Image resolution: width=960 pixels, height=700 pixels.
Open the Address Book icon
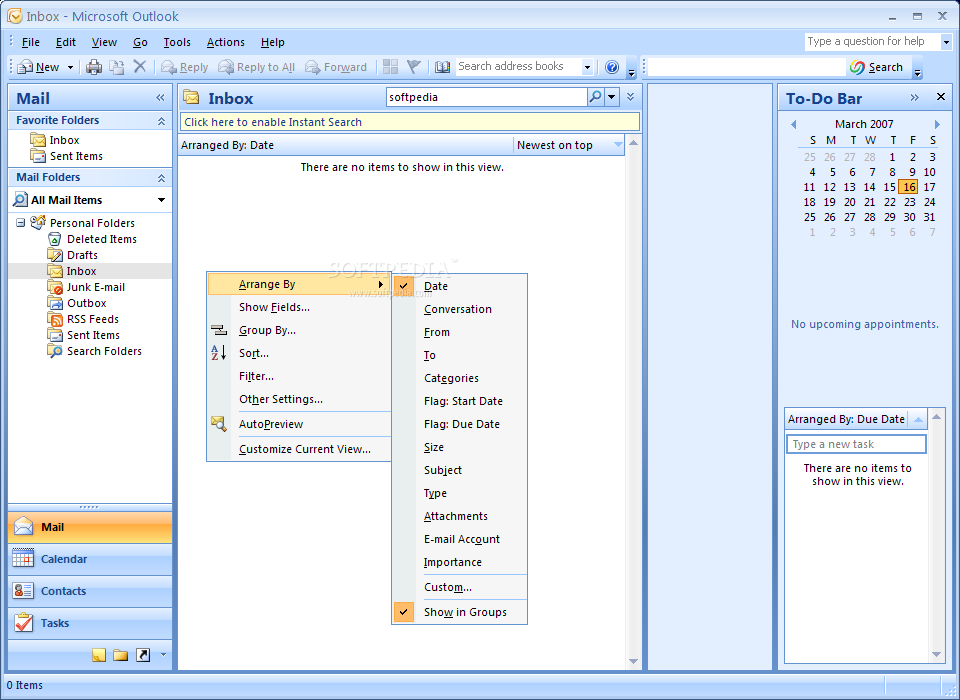click(442, 67)
